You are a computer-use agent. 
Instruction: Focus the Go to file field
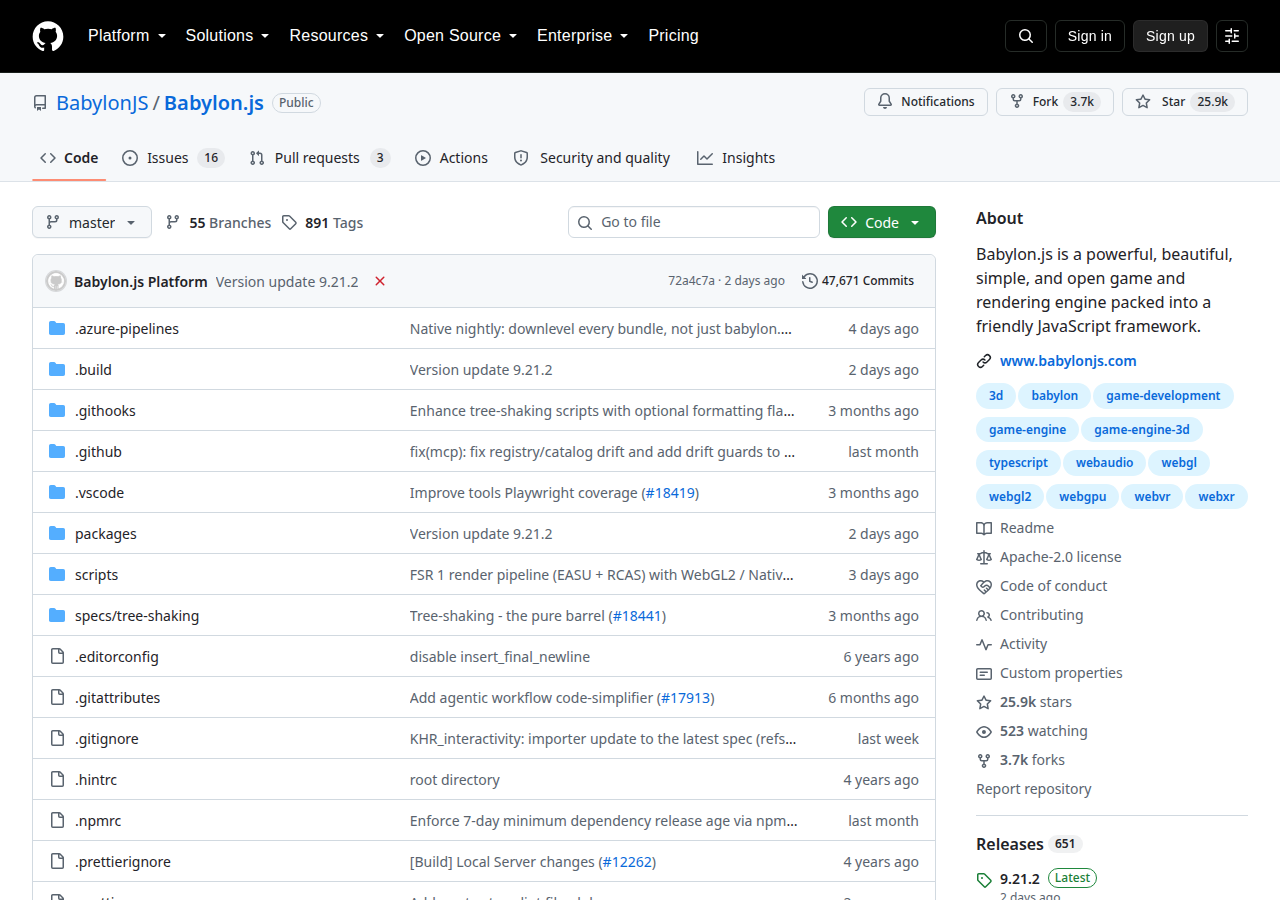[x=694, y=222]
